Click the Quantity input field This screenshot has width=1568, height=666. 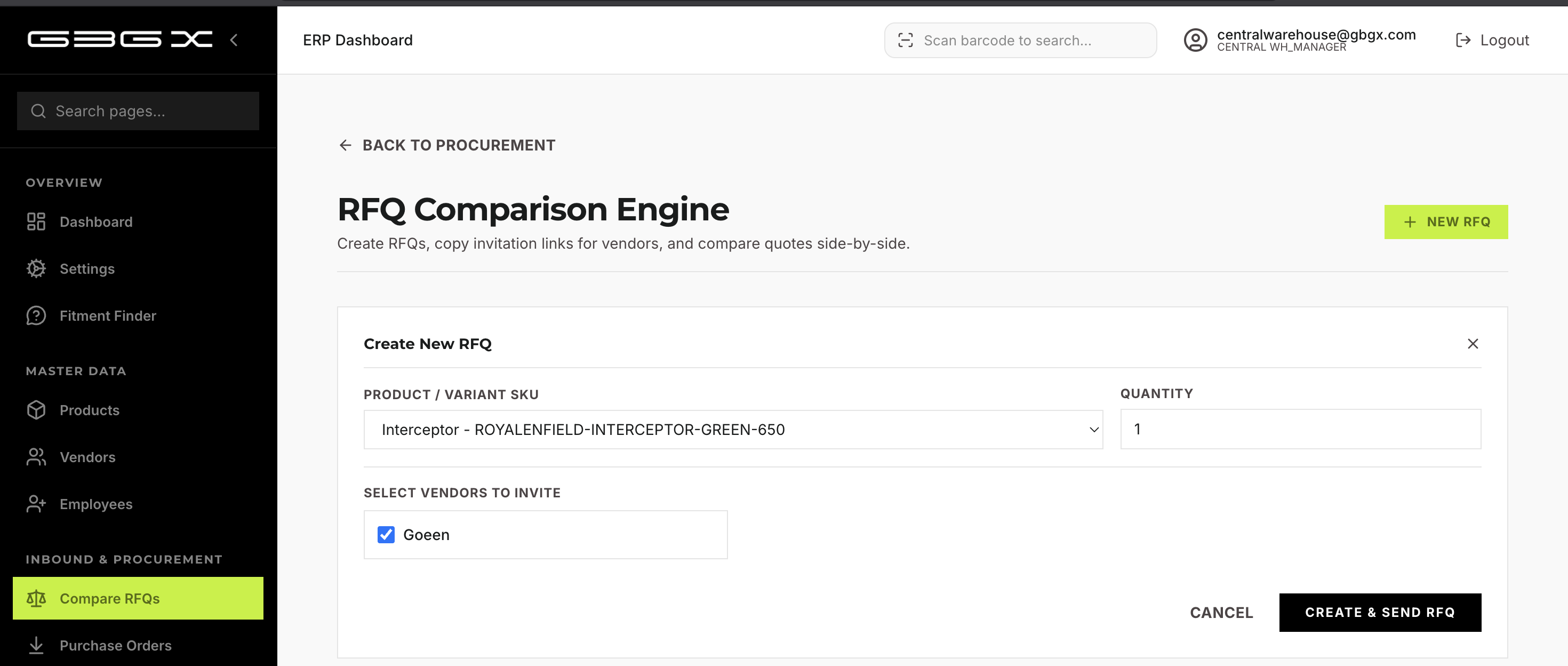coord(1300,429)
